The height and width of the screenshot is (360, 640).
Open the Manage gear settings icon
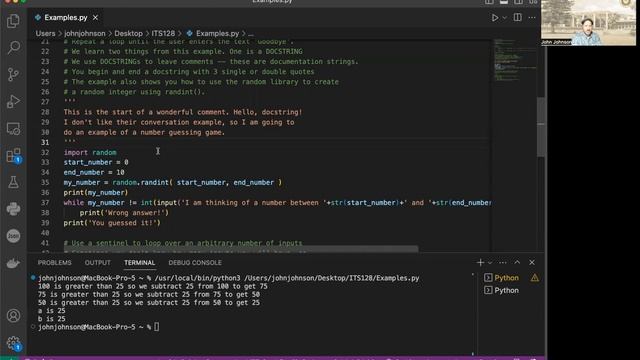point(13,343)
